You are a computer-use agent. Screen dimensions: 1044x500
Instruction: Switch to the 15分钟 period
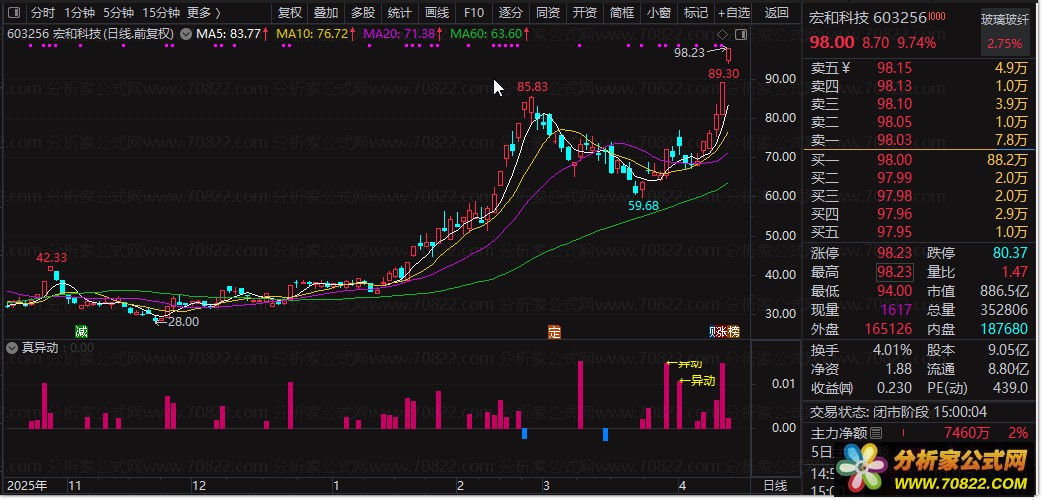160,12
